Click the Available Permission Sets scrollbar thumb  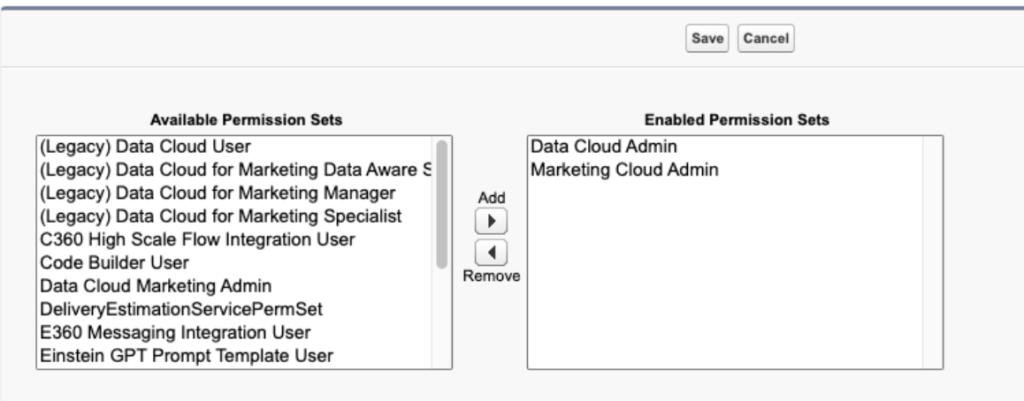pyautogui.click(x=441, y=204)
